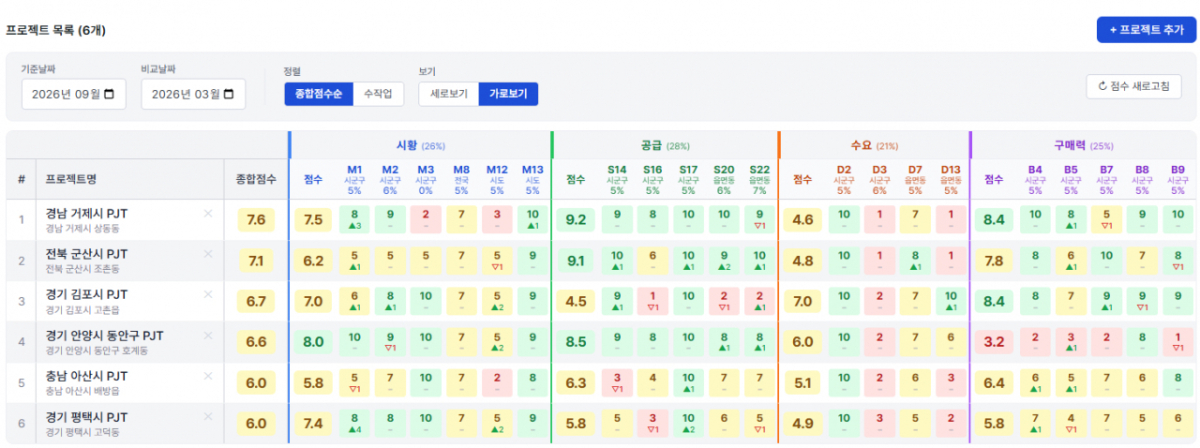The image size is (1200, 448).
Task: Click 경기 안양시 종합점수 6.6 cell
Action: point(255,342)
